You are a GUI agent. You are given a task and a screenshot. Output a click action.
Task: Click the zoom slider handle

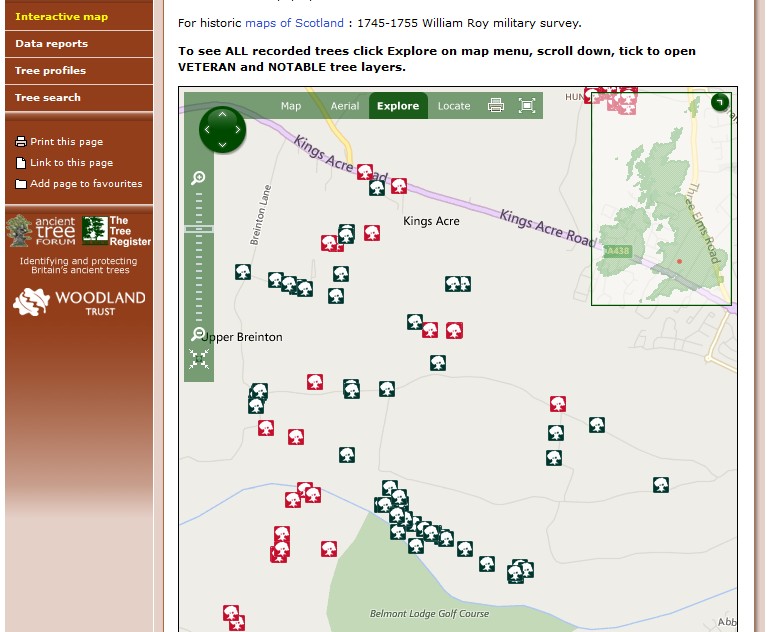199,229
